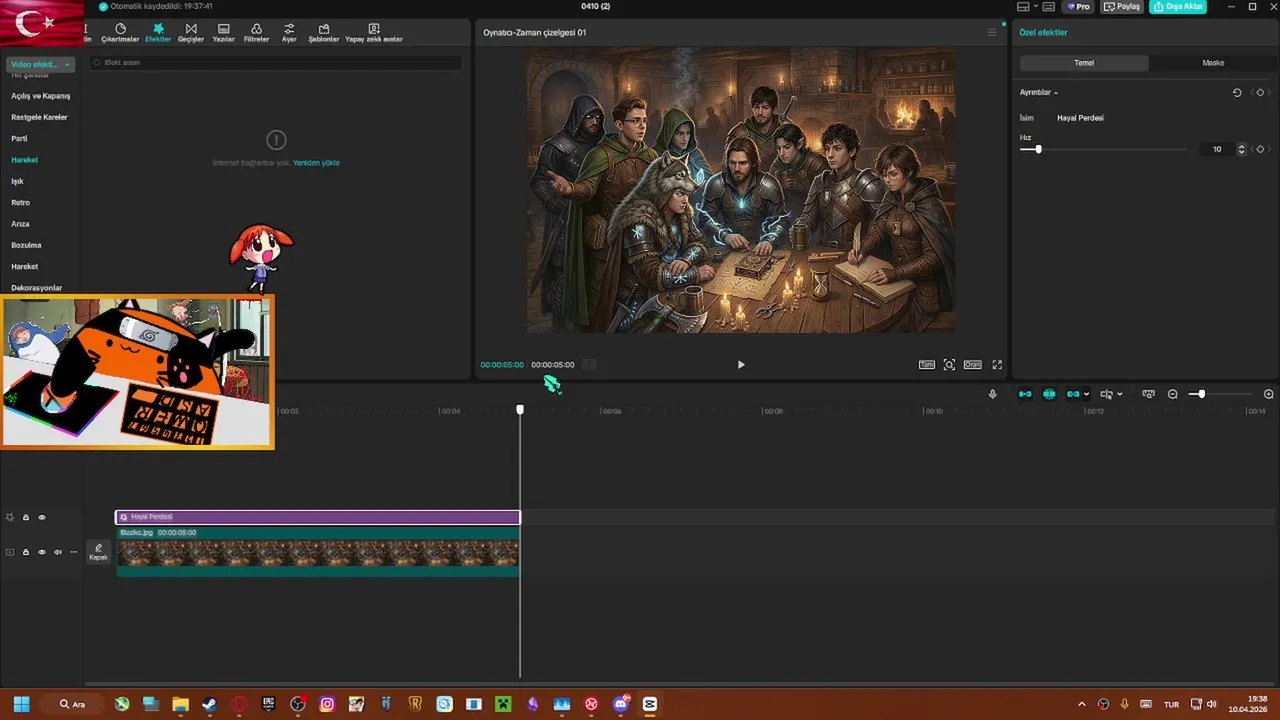Select the Retro effect category

click(x=20, y=203)
